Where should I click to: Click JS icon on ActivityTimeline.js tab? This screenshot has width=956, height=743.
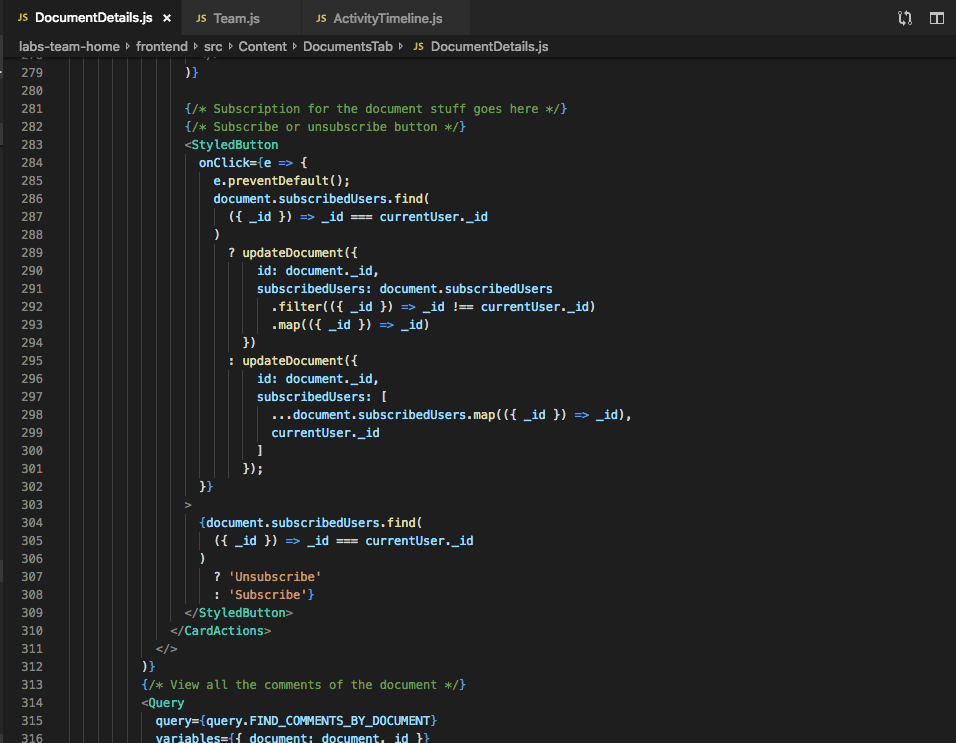click(321, 19)
